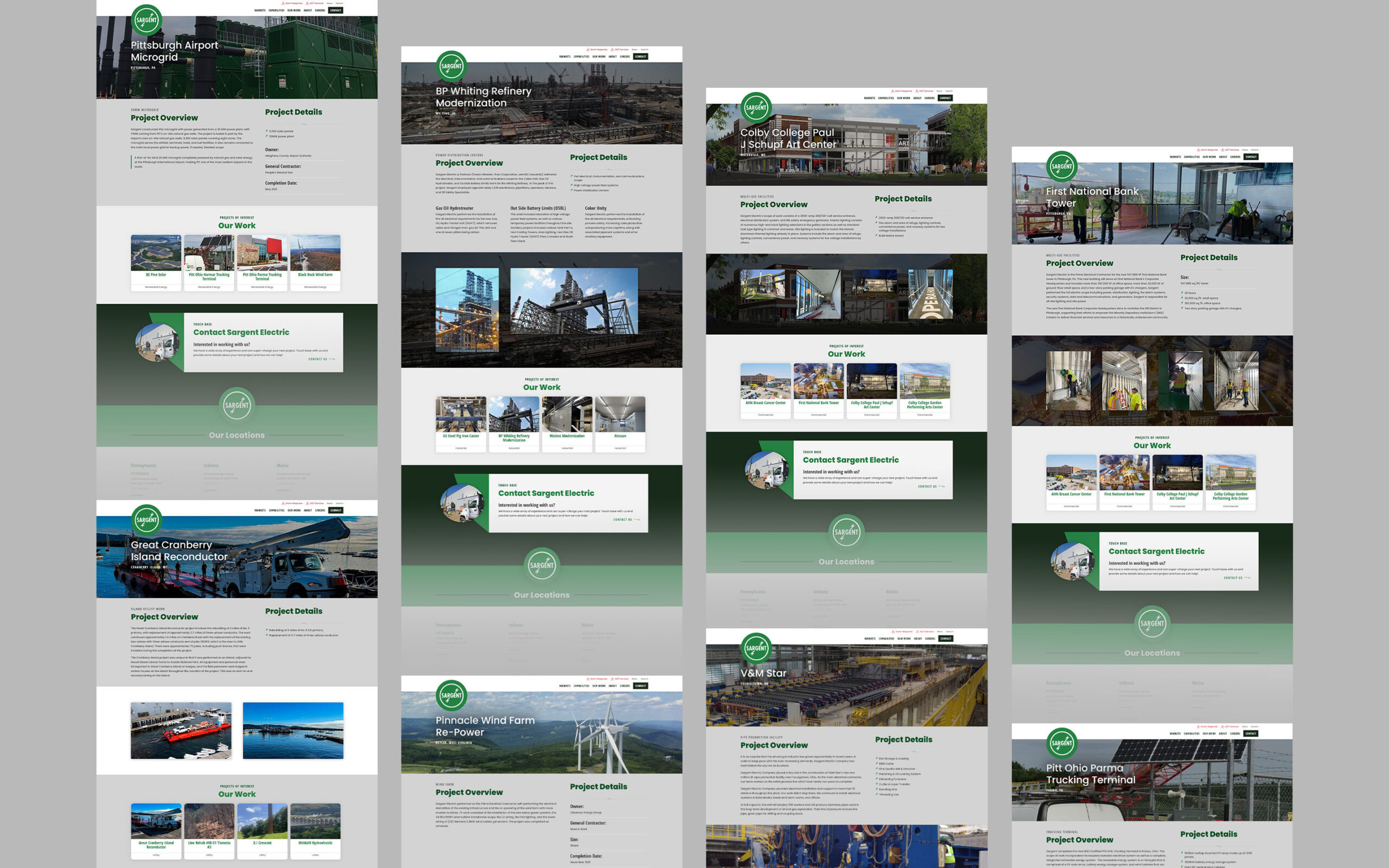The height and width of the screenshot is (868, 1389).
Task: Open ladder worker gallery photo on First National page
Action: pos(1124,381)
